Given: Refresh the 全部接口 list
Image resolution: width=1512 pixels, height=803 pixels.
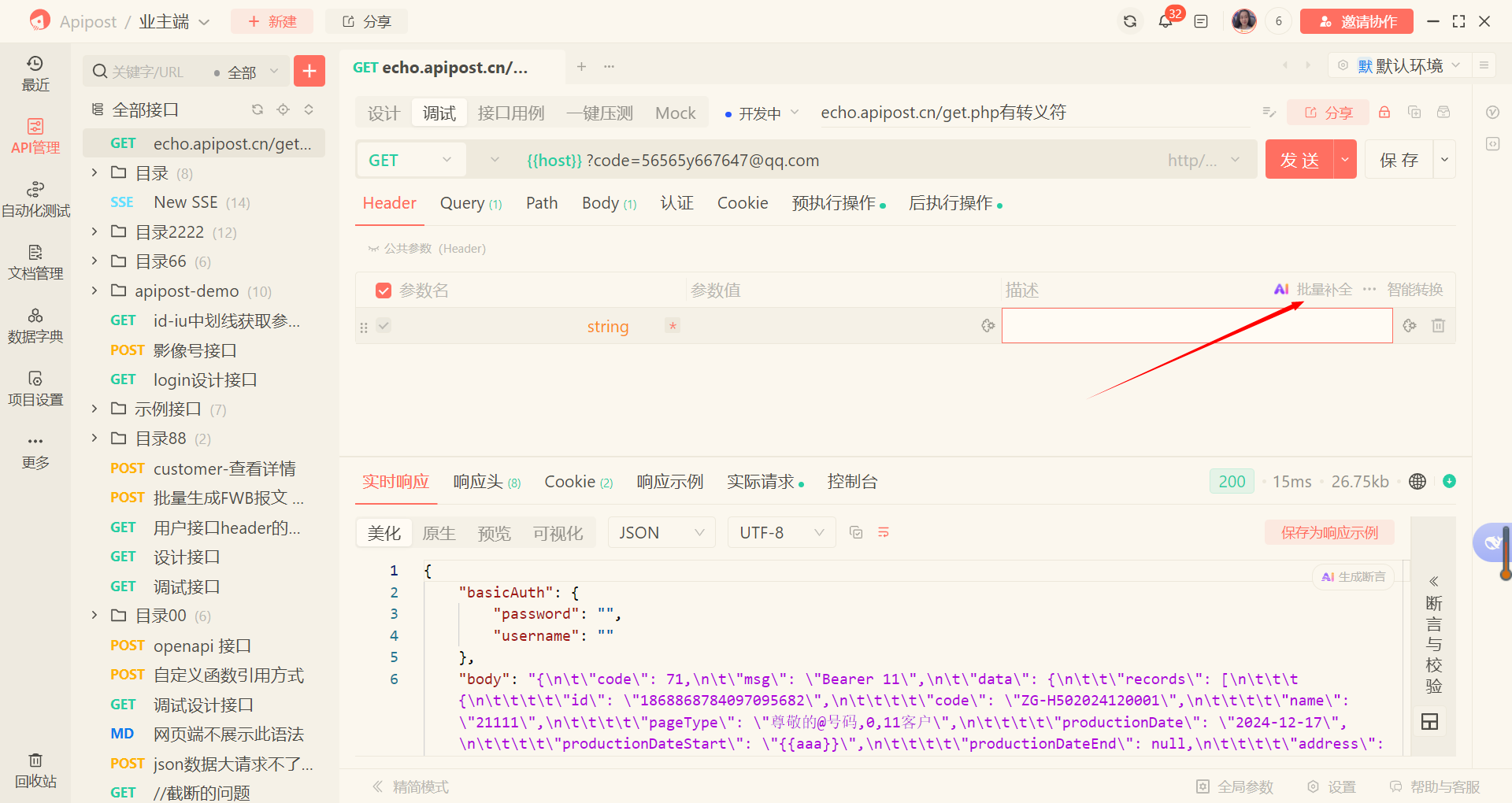Looking at the screenshot, I should (x=258, y=109).
